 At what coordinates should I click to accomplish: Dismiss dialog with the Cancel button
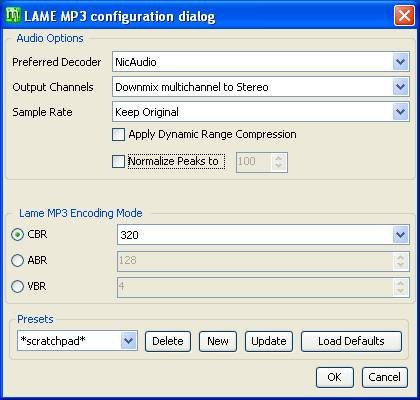point(384,377)
